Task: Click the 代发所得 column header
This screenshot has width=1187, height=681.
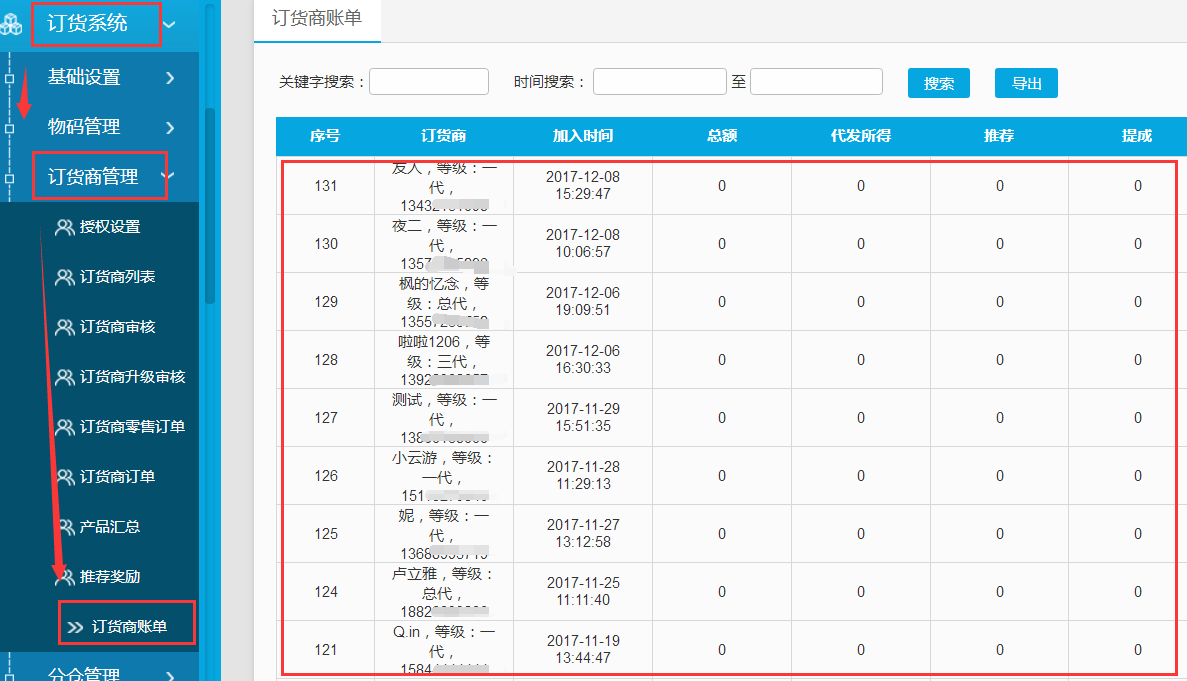Action: pos(861,136)
